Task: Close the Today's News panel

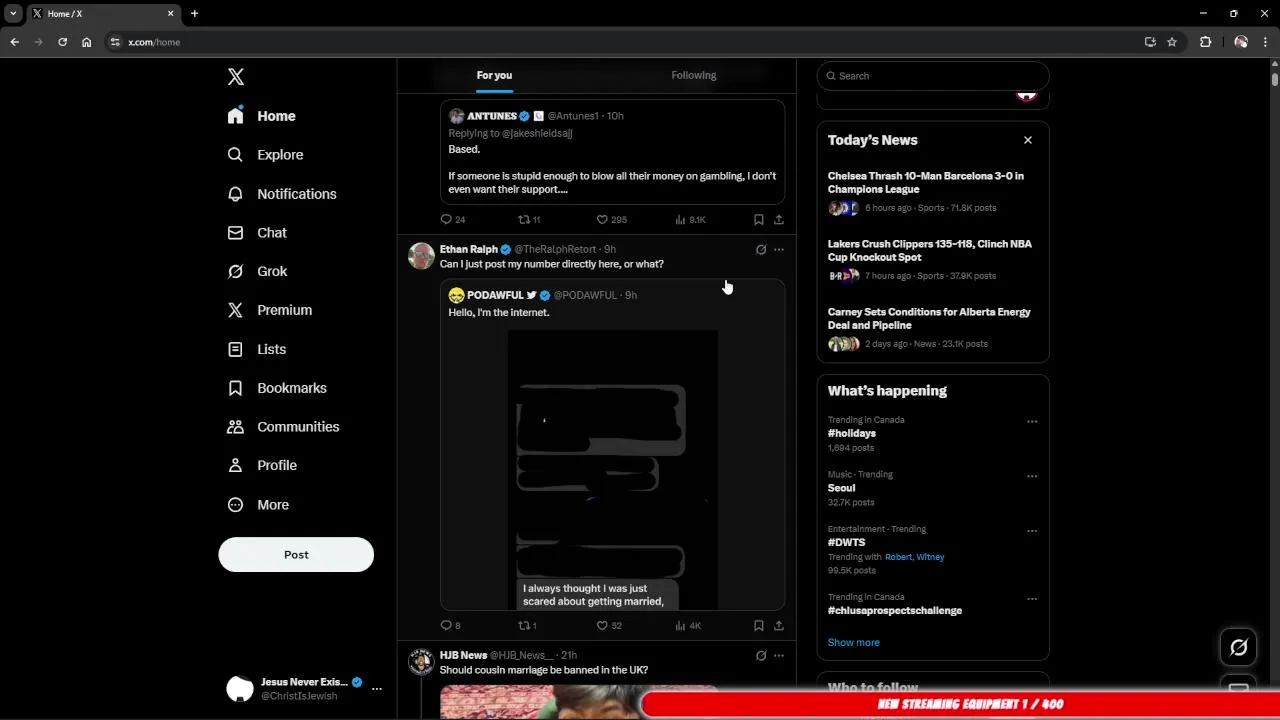Action: (1028, 140)
